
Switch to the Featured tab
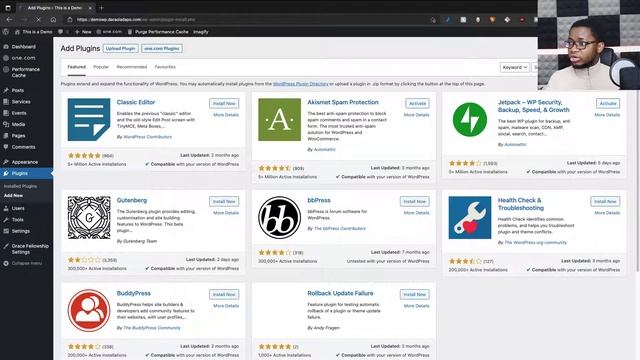coord(76,67)
